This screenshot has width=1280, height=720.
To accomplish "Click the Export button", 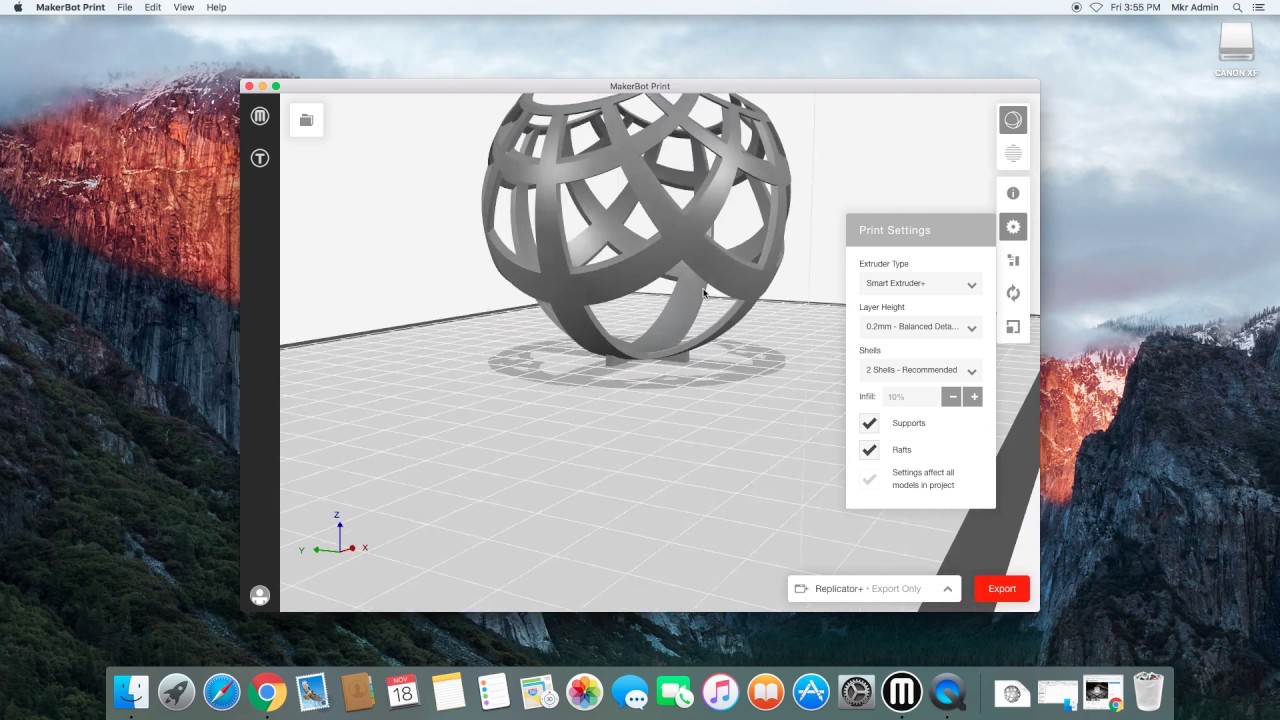I will click(1002, 589).
